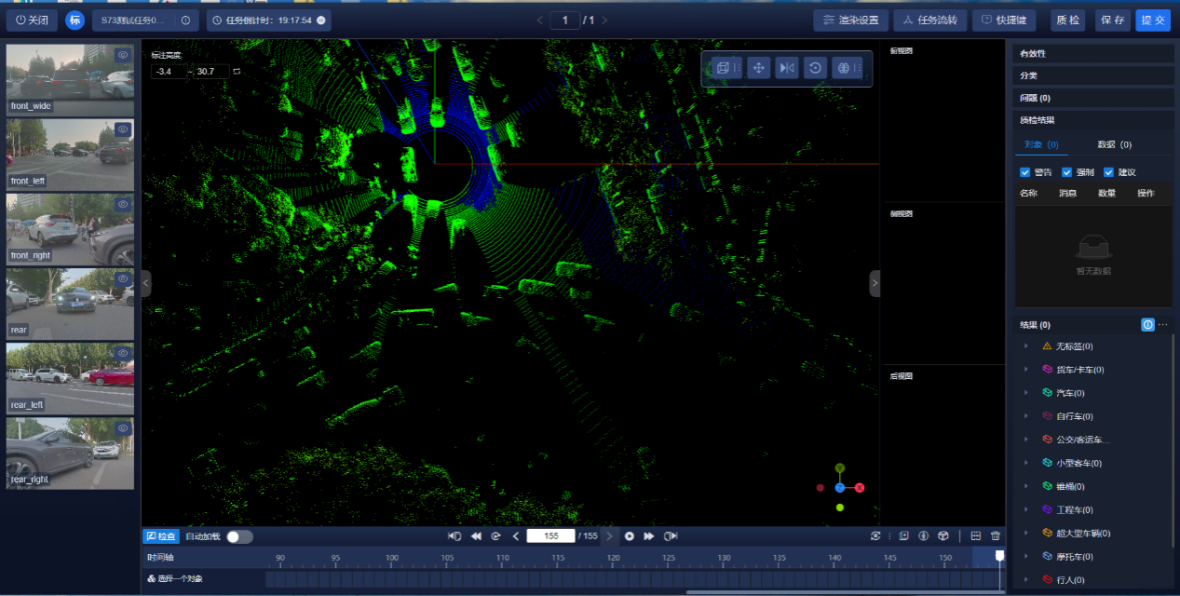This screenshot has height=596, width=1180.
Task: Hide the front_wide camera view
Action: 123,56
